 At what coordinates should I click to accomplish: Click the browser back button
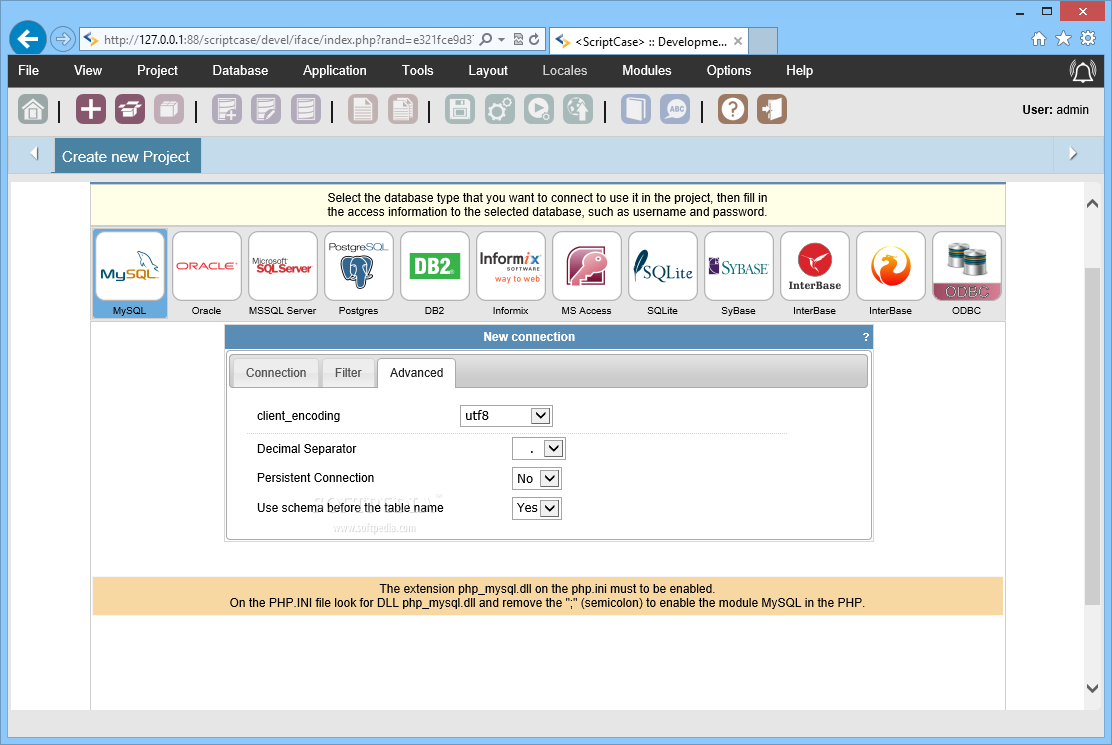point(28,39)
